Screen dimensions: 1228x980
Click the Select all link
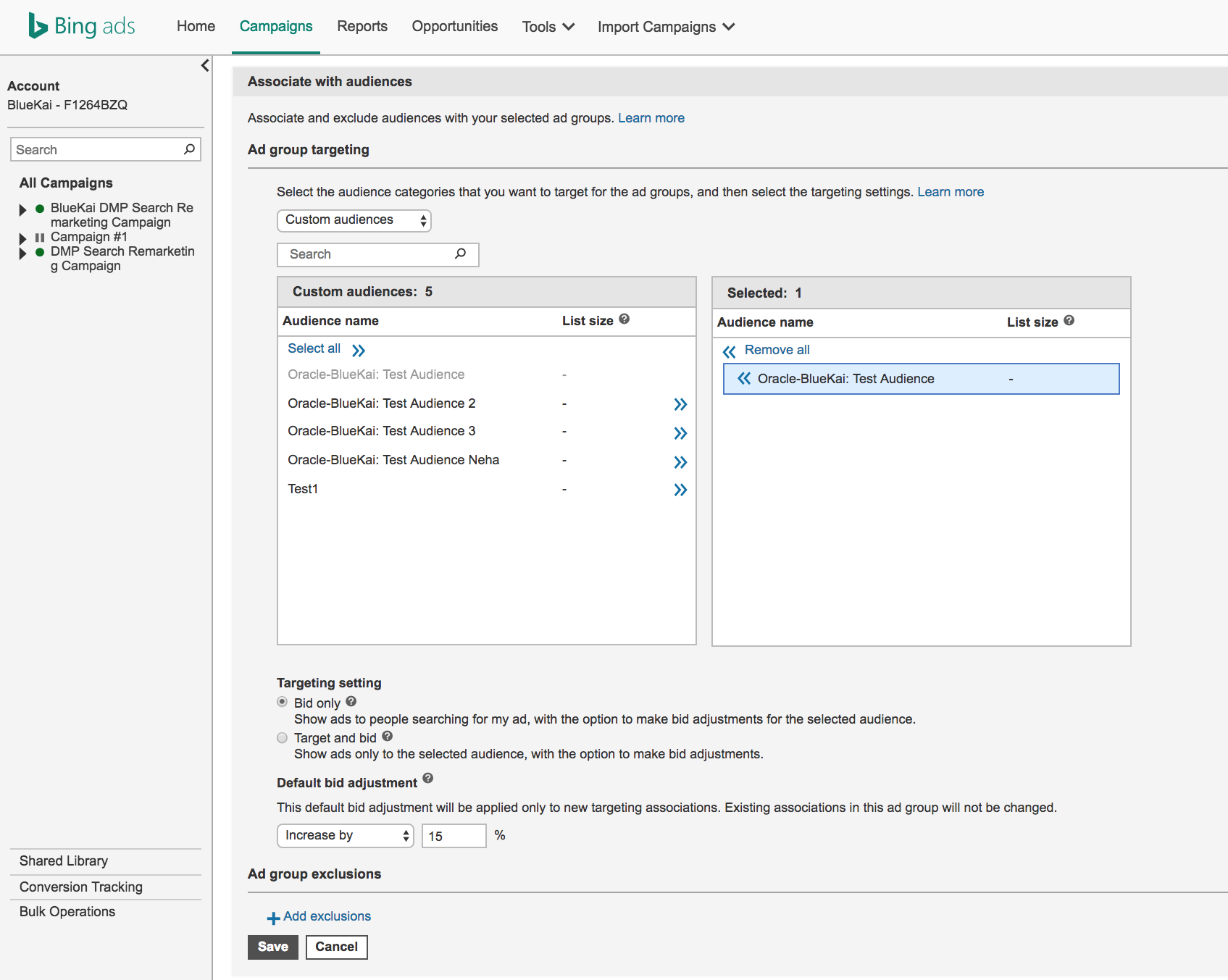[x=314, y=348]
